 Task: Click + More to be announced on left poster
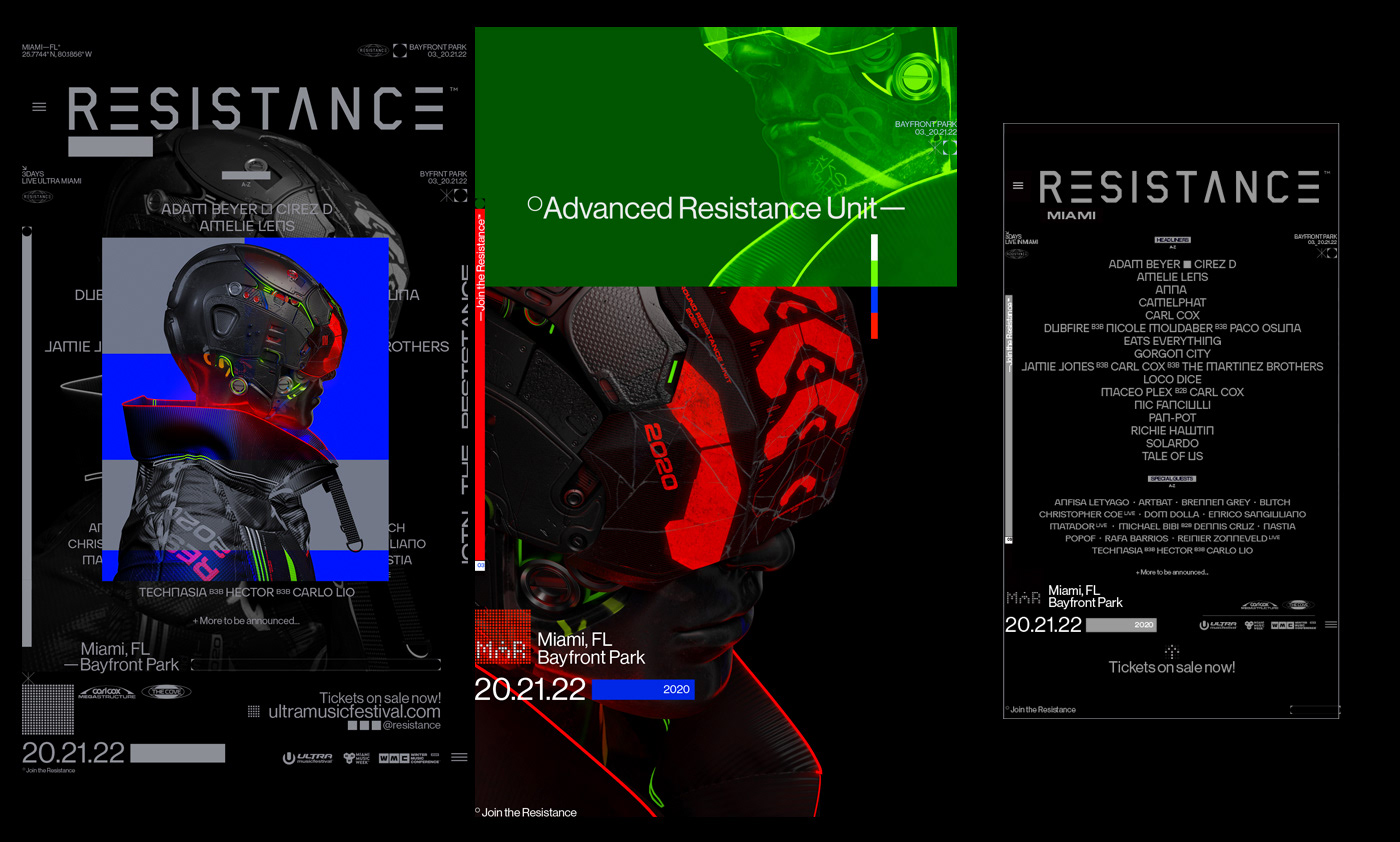click(246, 621)
